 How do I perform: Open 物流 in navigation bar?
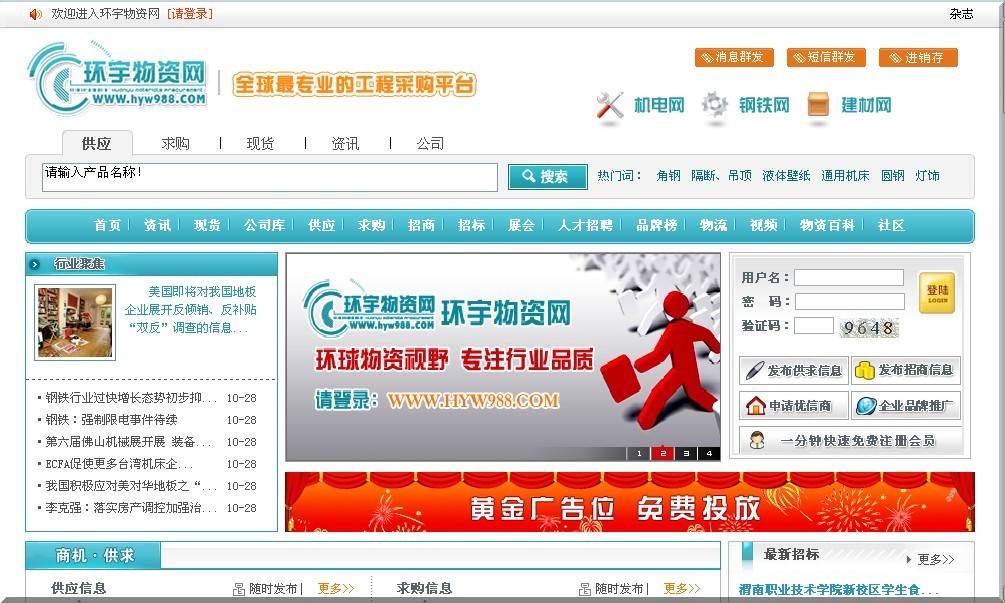tap(713, 225)
